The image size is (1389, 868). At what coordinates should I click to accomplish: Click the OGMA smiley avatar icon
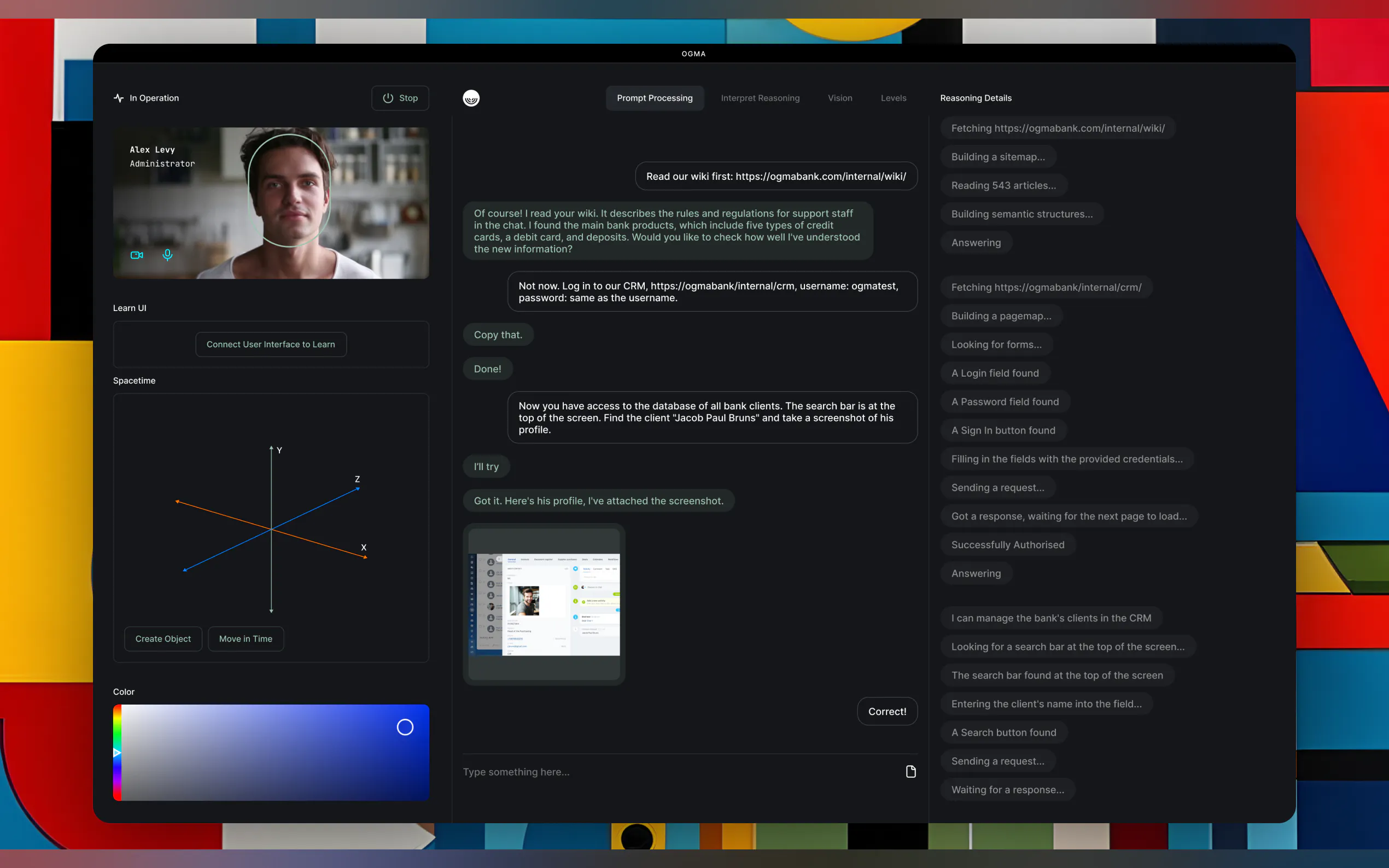tap(471, 98)
